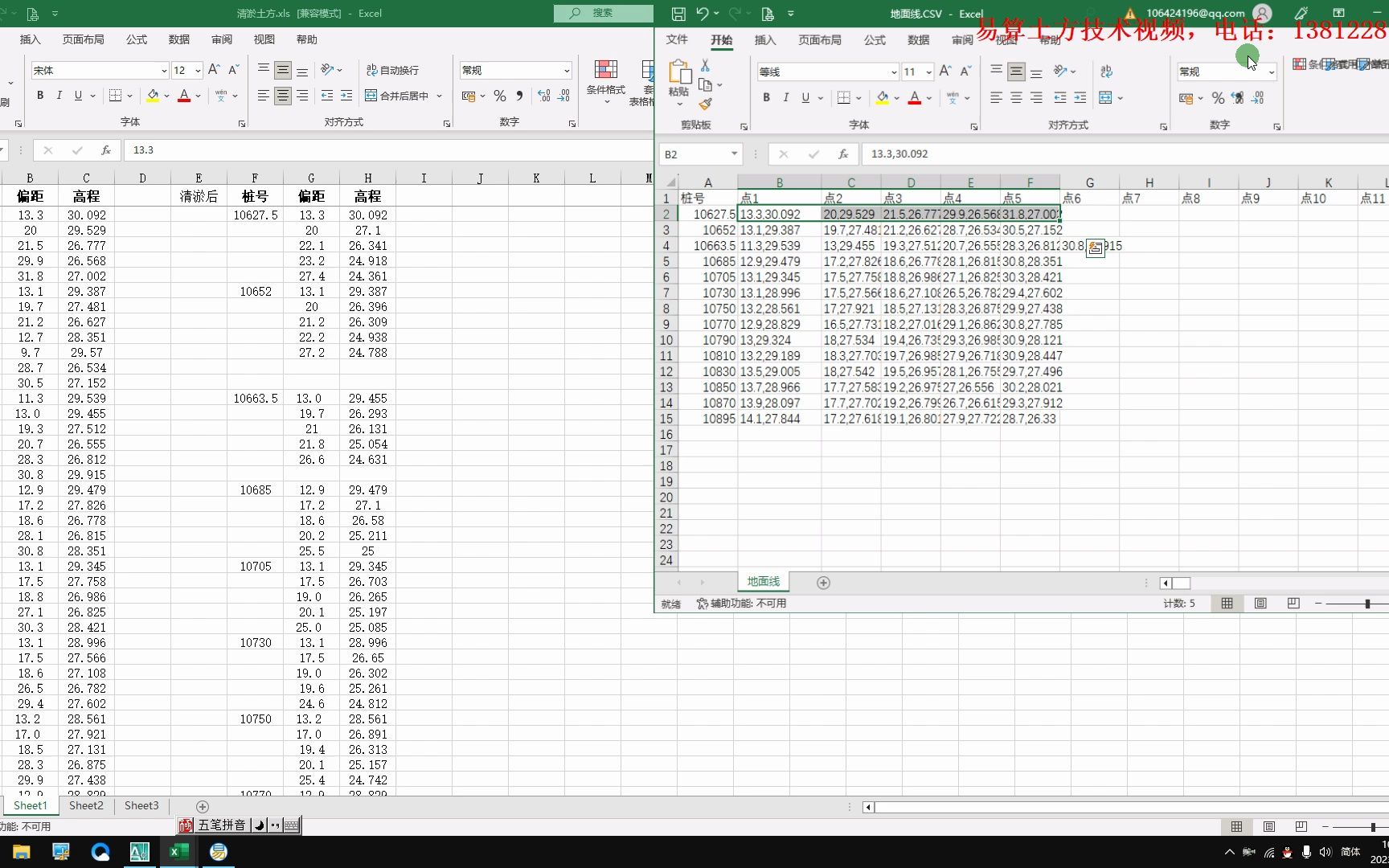Screen dimensions: 1389x868
Task: Click the 搜索 box in 清淤土方.xls
Action: coord(604,13)
